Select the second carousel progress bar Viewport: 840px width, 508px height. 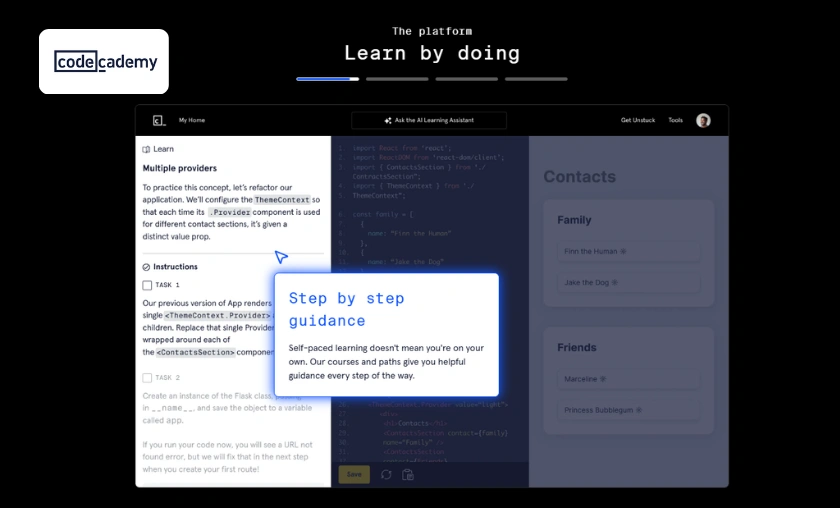[397, 79]
